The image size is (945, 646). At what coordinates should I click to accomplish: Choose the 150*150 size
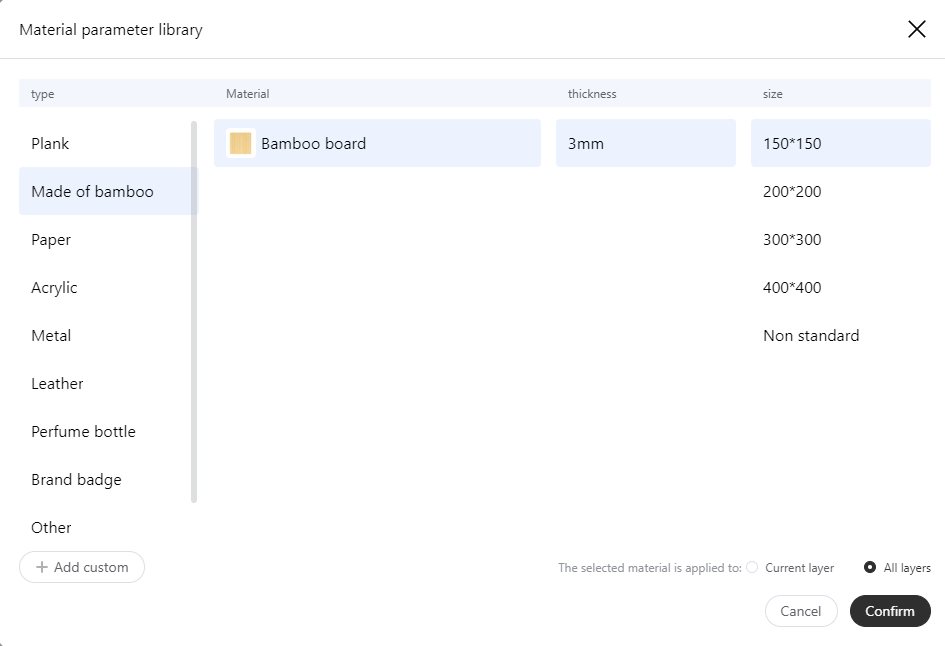pyautogui.click(x=841, y=143)
